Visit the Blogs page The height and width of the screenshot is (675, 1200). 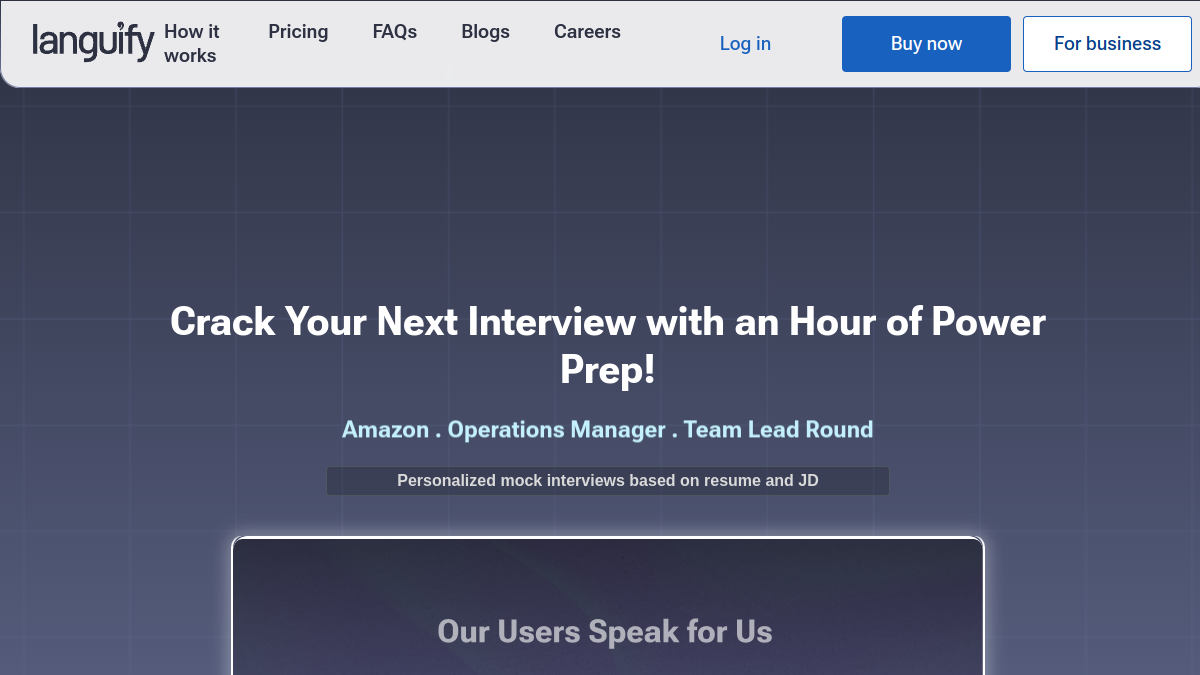(x=486, y=32)
